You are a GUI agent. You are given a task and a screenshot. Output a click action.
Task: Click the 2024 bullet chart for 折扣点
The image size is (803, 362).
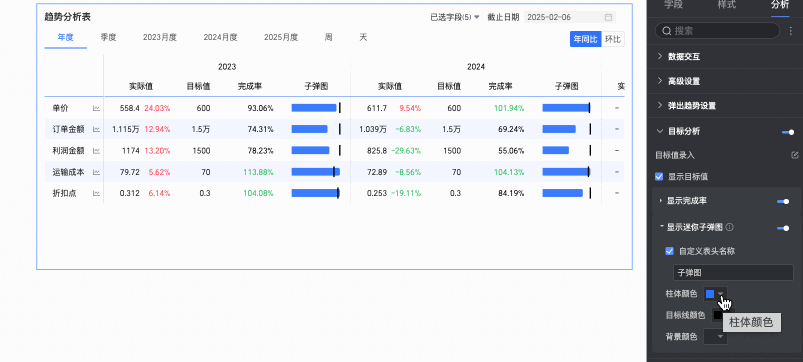[x=566, y=193]
